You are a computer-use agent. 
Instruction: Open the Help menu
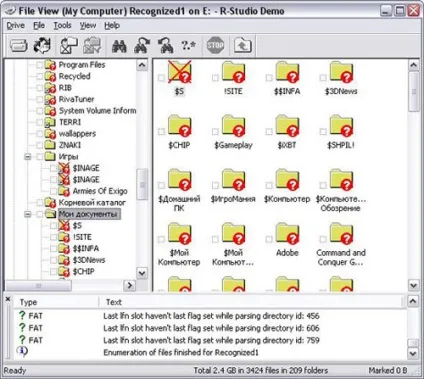point(112,26)
